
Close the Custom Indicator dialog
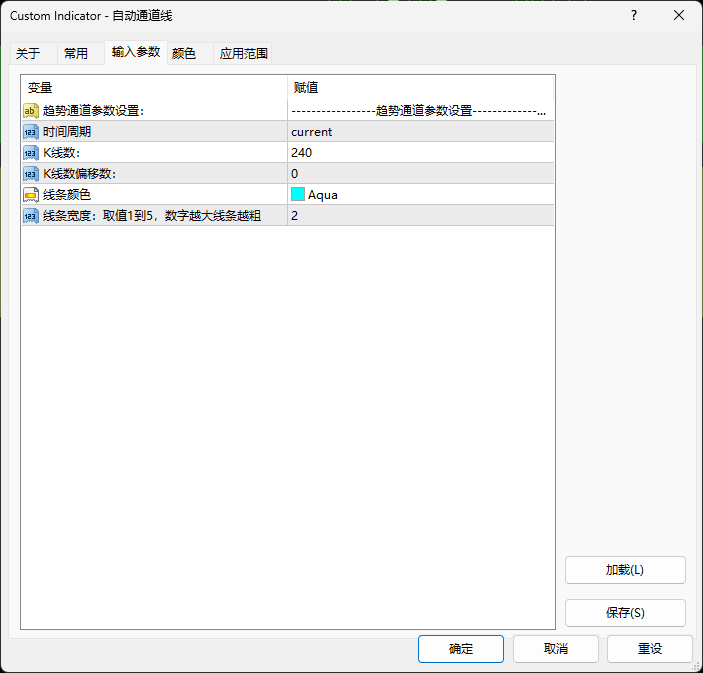point(679,16)
